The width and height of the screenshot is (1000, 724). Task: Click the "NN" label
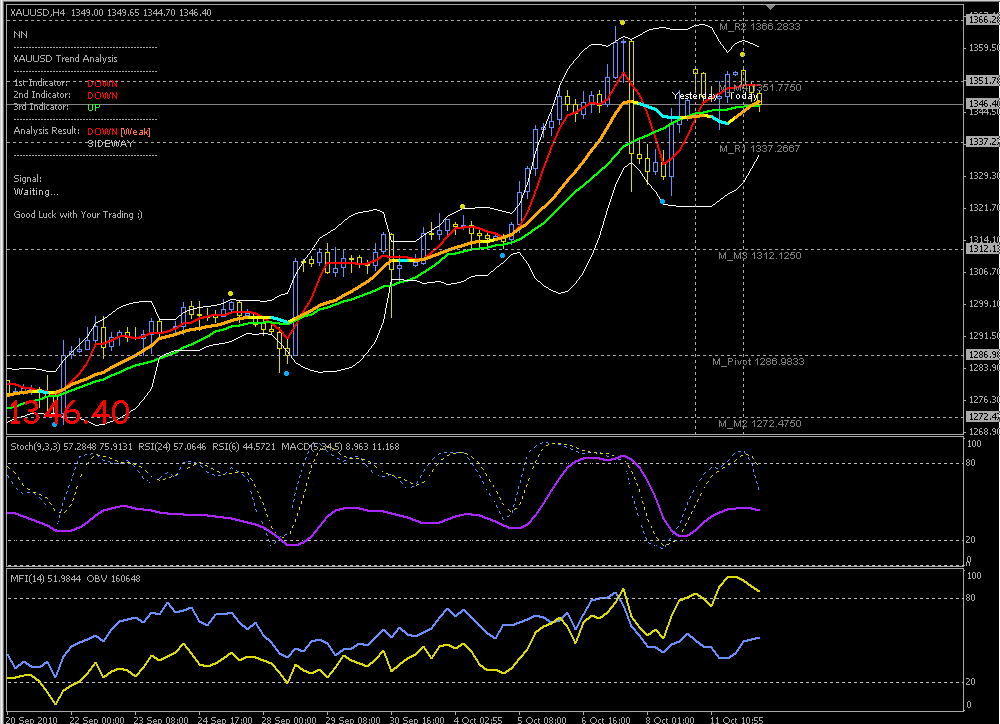pos(20,34)
